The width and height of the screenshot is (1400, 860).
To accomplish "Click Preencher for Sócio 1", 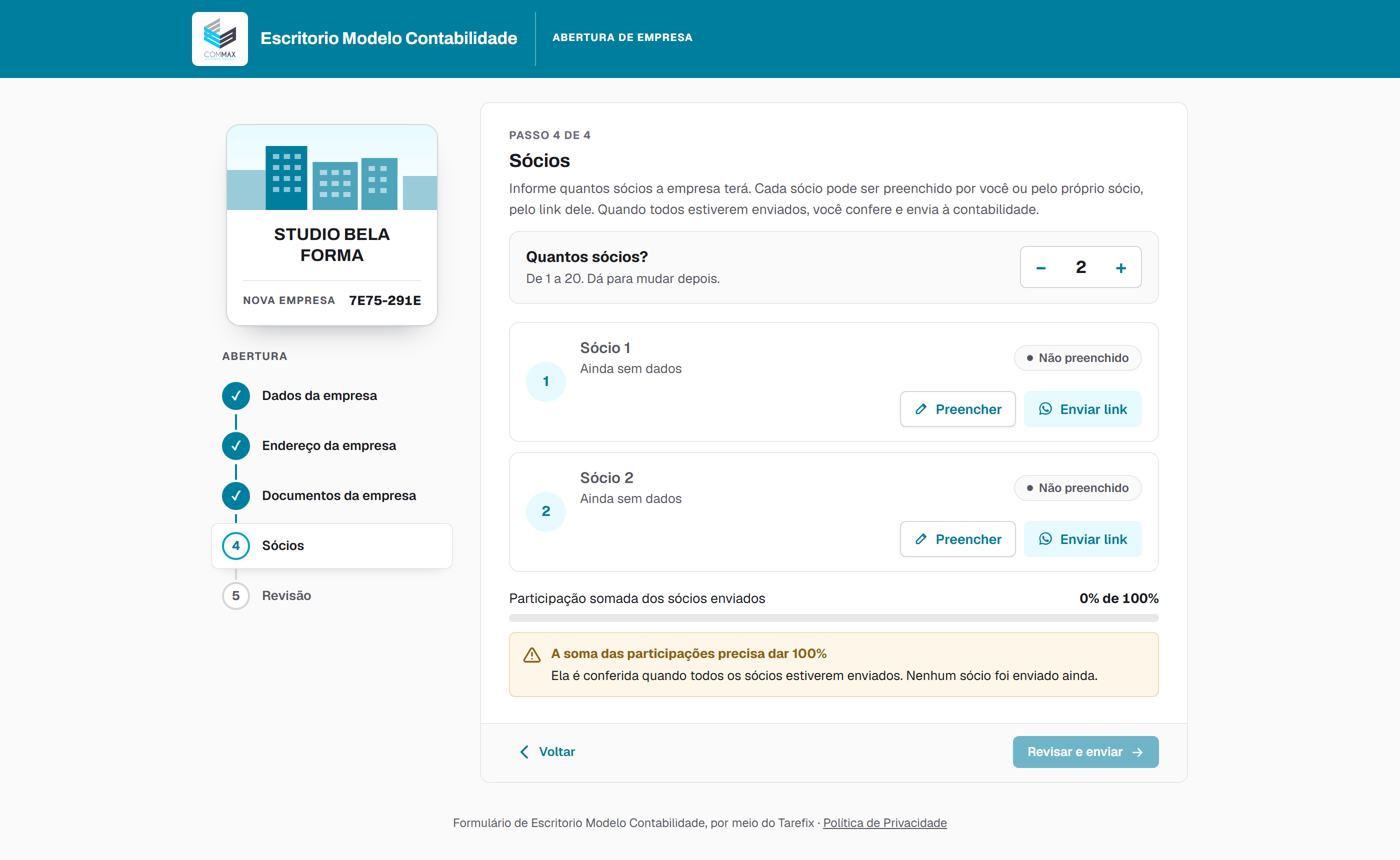I will 957,409.
